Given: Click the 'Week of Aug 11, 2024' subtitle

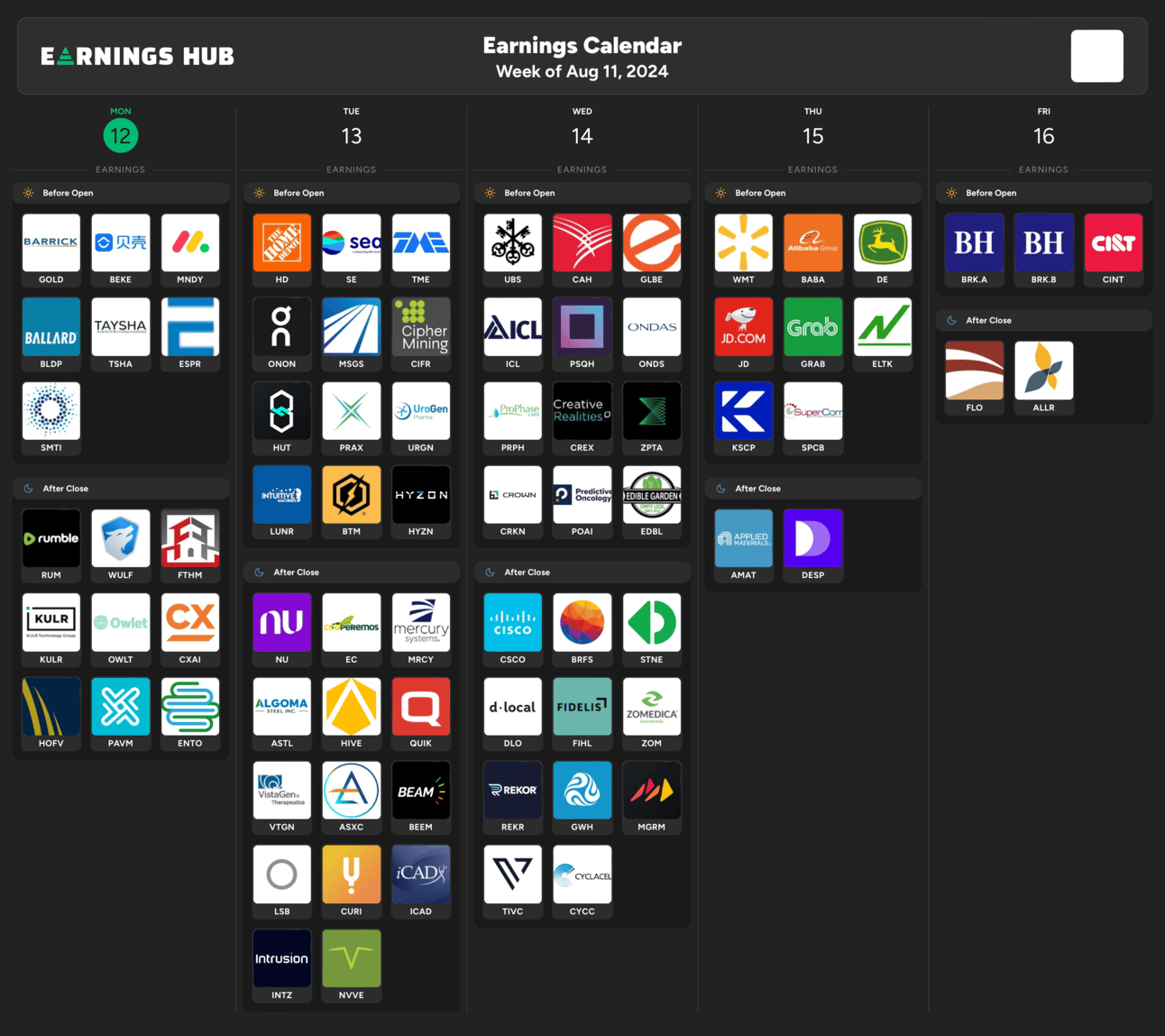Looking at the screenshot, I should pos(582,71).
